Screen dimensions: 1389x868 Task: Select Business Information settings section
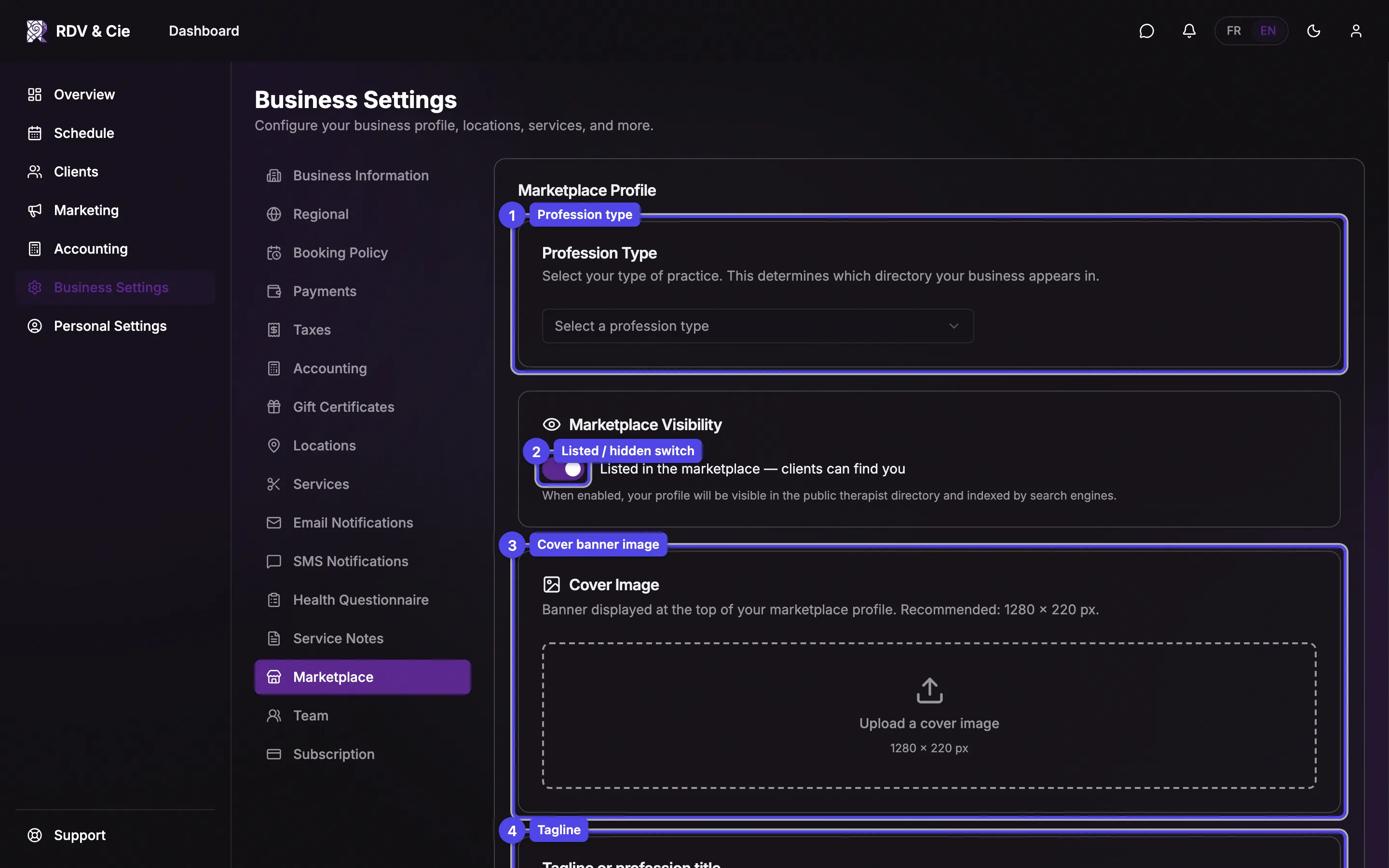pyautogui.click(x=362, y=176)
